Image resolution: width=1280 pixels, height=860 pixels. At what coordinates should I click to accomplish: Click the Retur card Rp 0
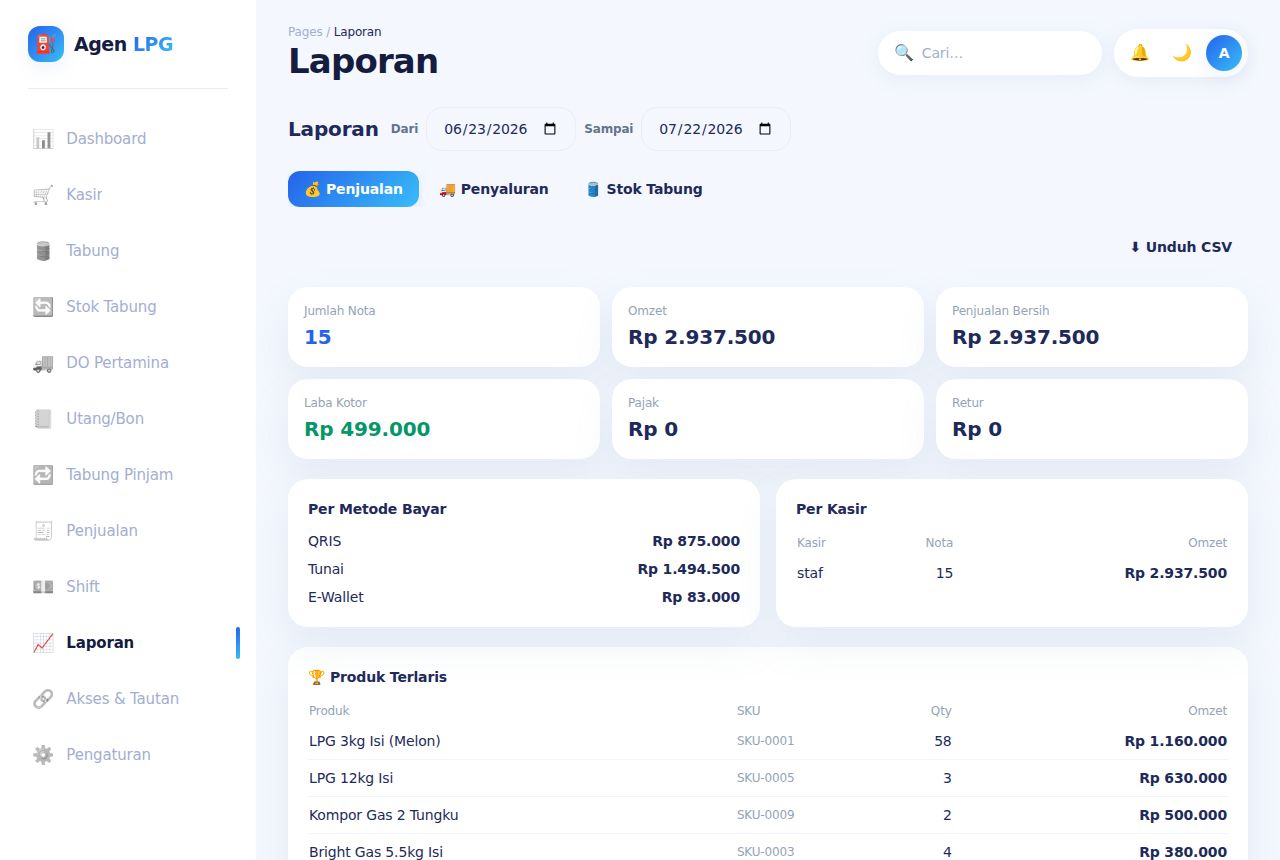(1092, 419)
